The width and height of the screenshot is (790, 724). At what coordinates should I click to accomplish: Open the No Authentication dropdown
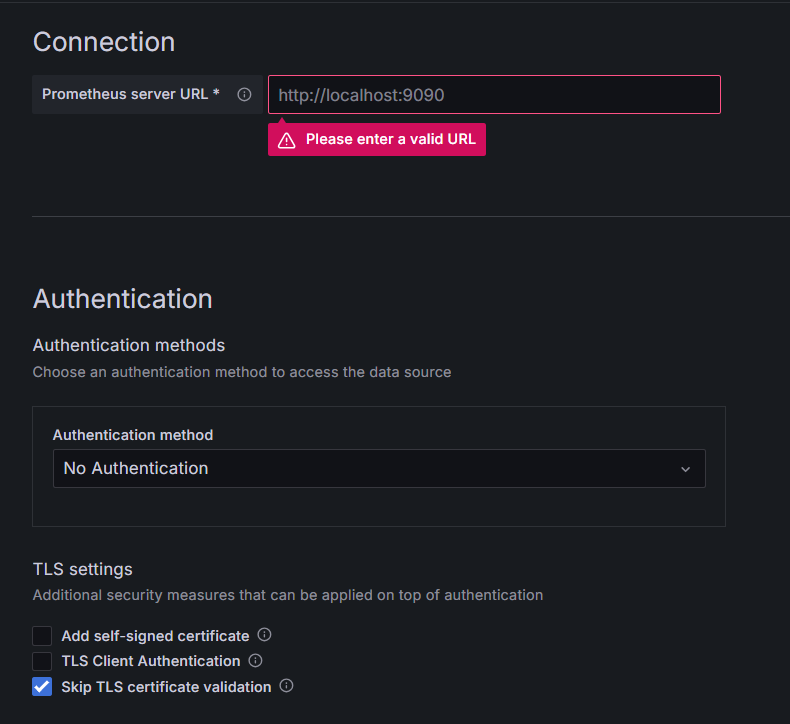pos(370,468)
